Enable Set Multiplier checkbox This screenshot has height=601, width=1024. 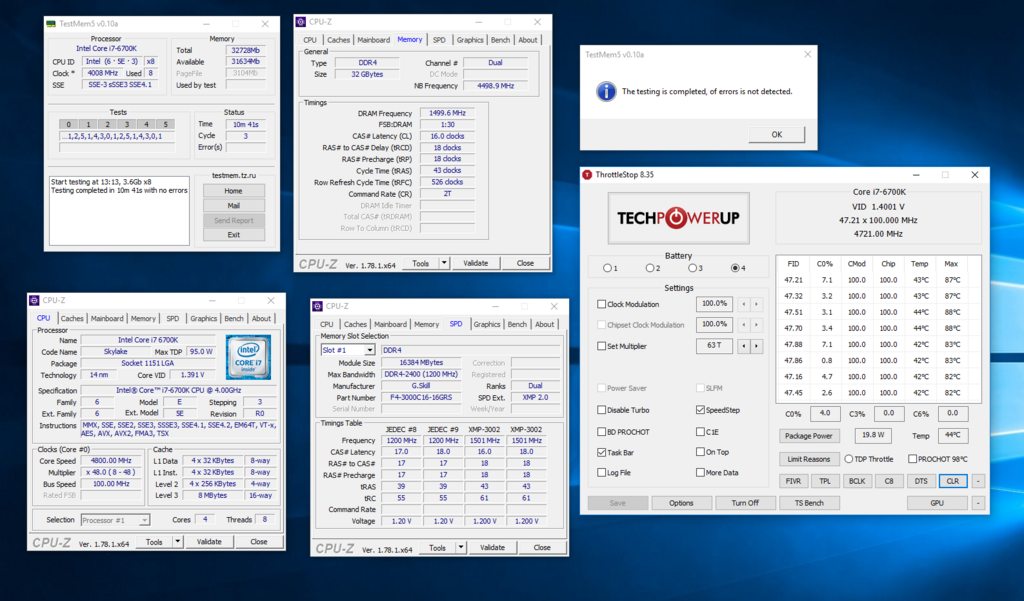pos(601,346)
